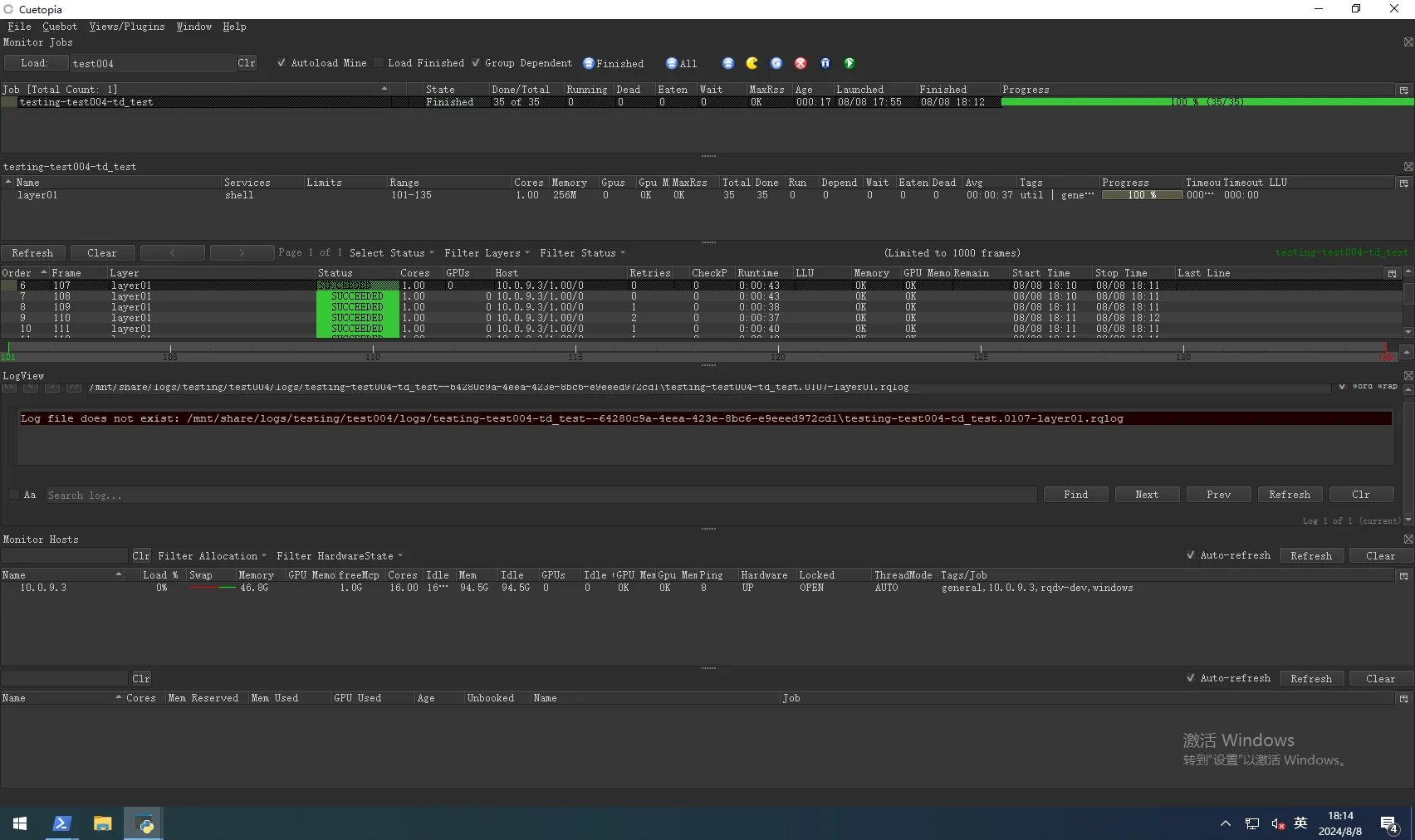The image size is (1415, 840).
Task: Click the network tray icon
Action: click(1252, 823)
